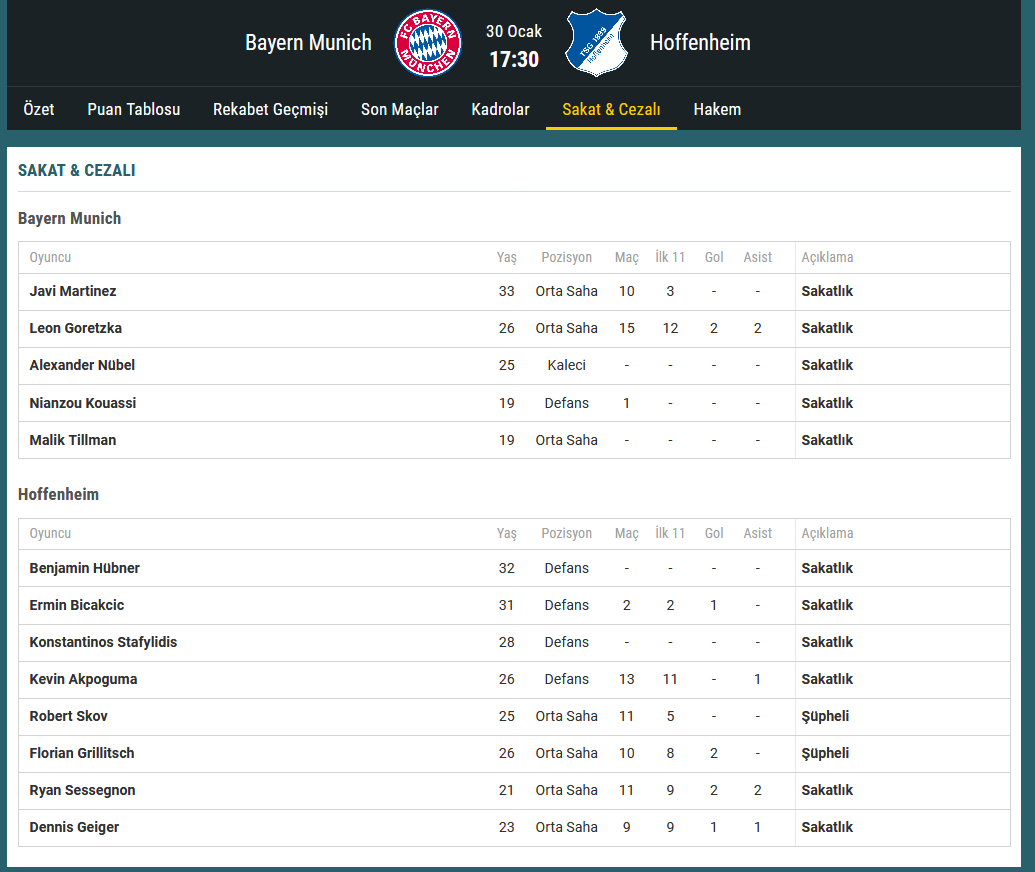Click Dennis Geiger's Sakatlık status
The image size is (1035, 872).
(x=827, y=826)
